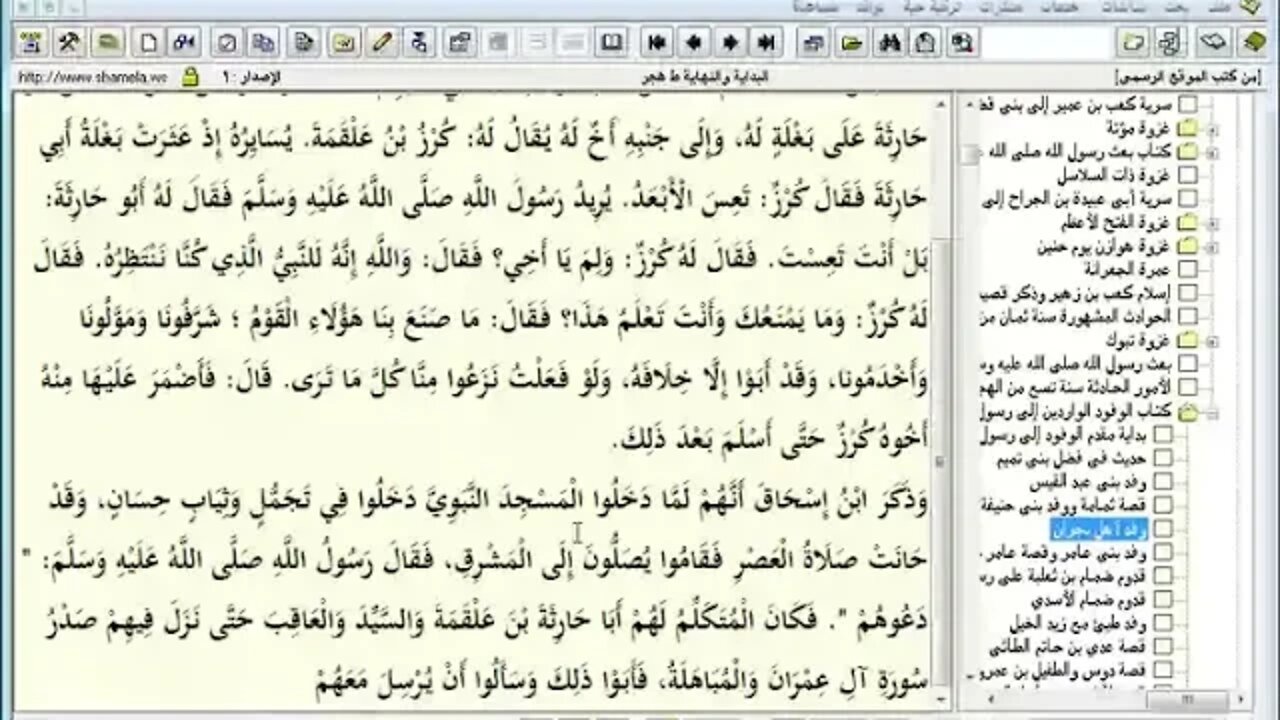Click the green padlock icon
This screenshot has height=720, width=1280.
[x=190, y=77]
